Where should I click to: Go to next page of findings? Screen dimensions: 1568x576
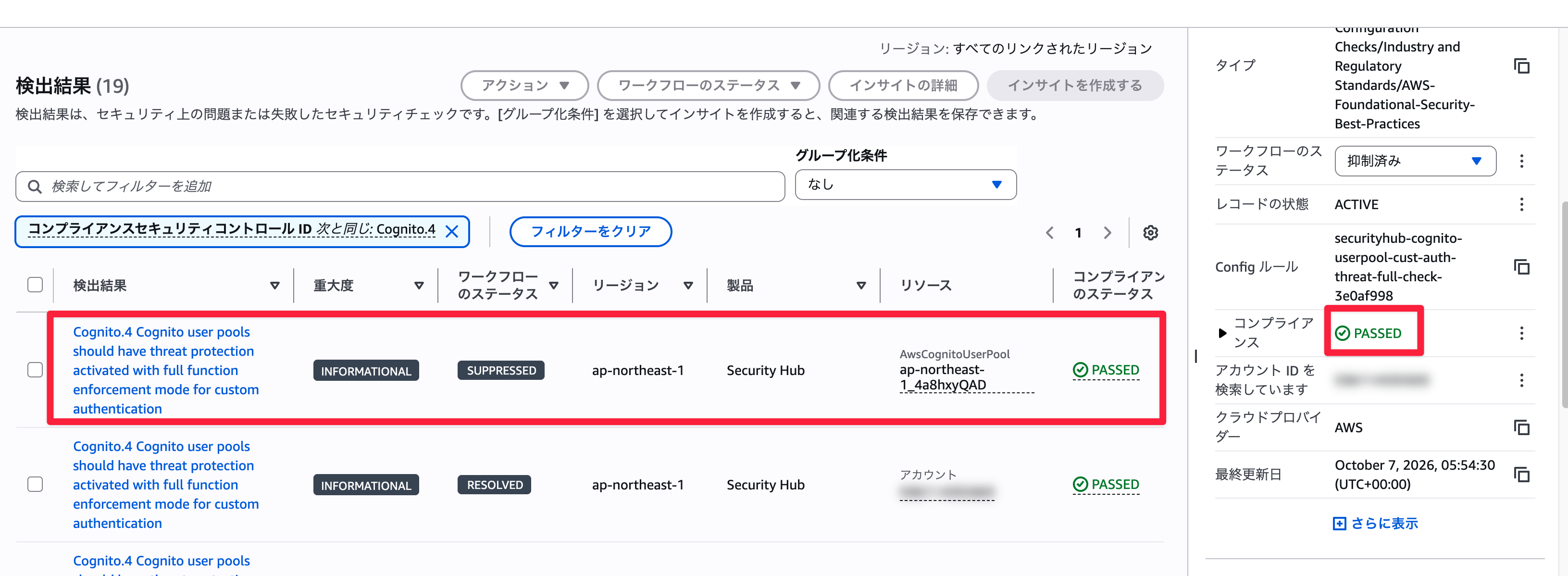click(x=1107, y=233)
